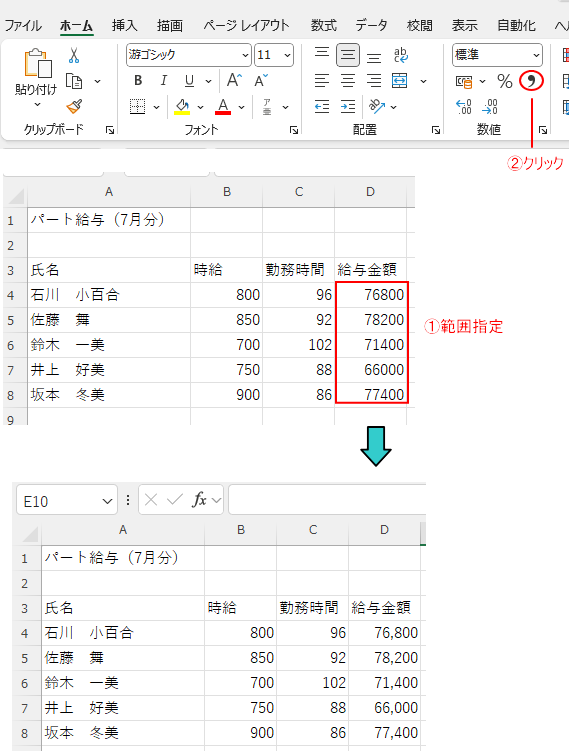The image size is (569, 751).
Task: Apply percent style
Action: pos(504,81)
